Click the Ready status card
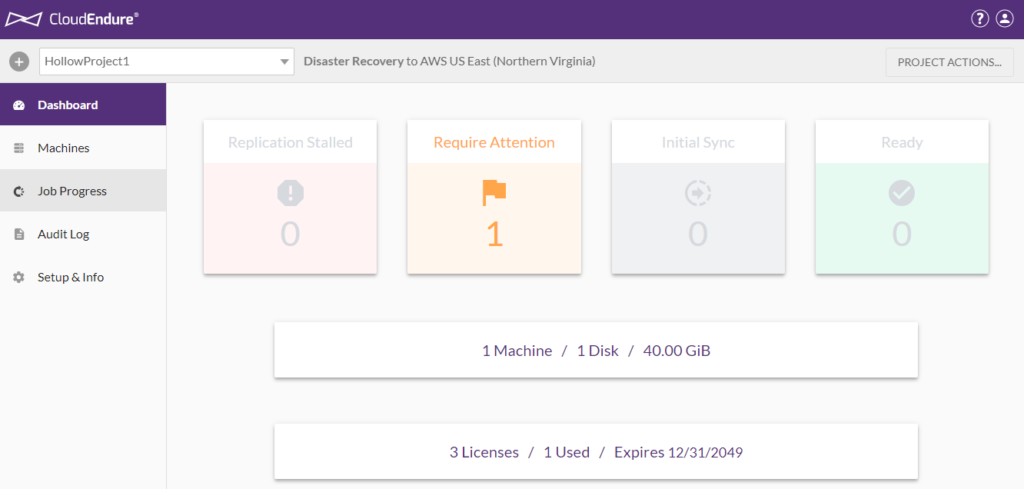 point(902,197)
